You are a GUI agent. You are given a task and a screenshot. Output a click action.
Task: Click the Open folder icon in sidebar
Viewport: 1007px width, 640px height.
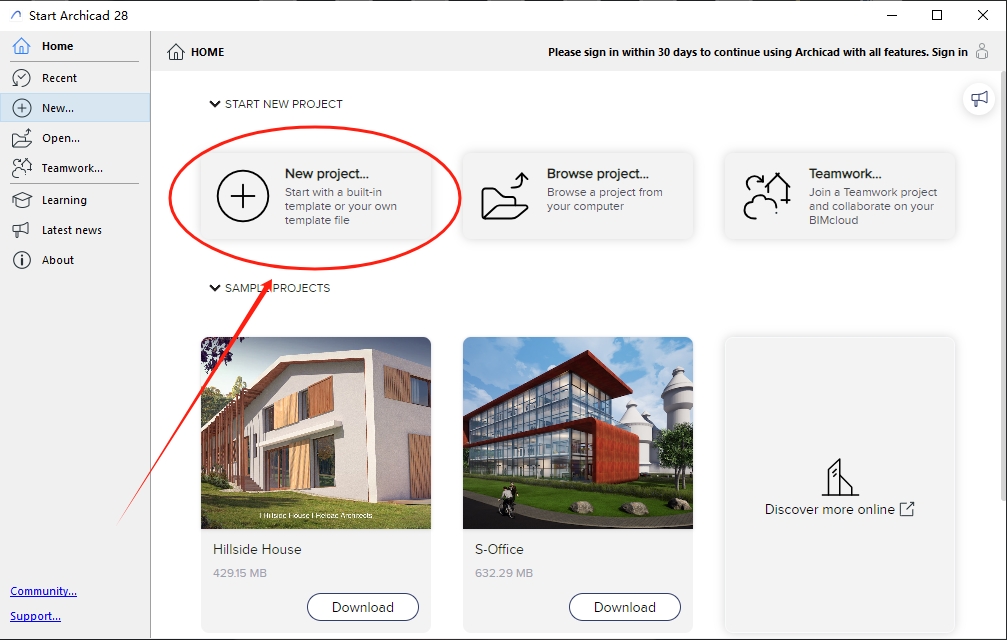tap(21, 138)
